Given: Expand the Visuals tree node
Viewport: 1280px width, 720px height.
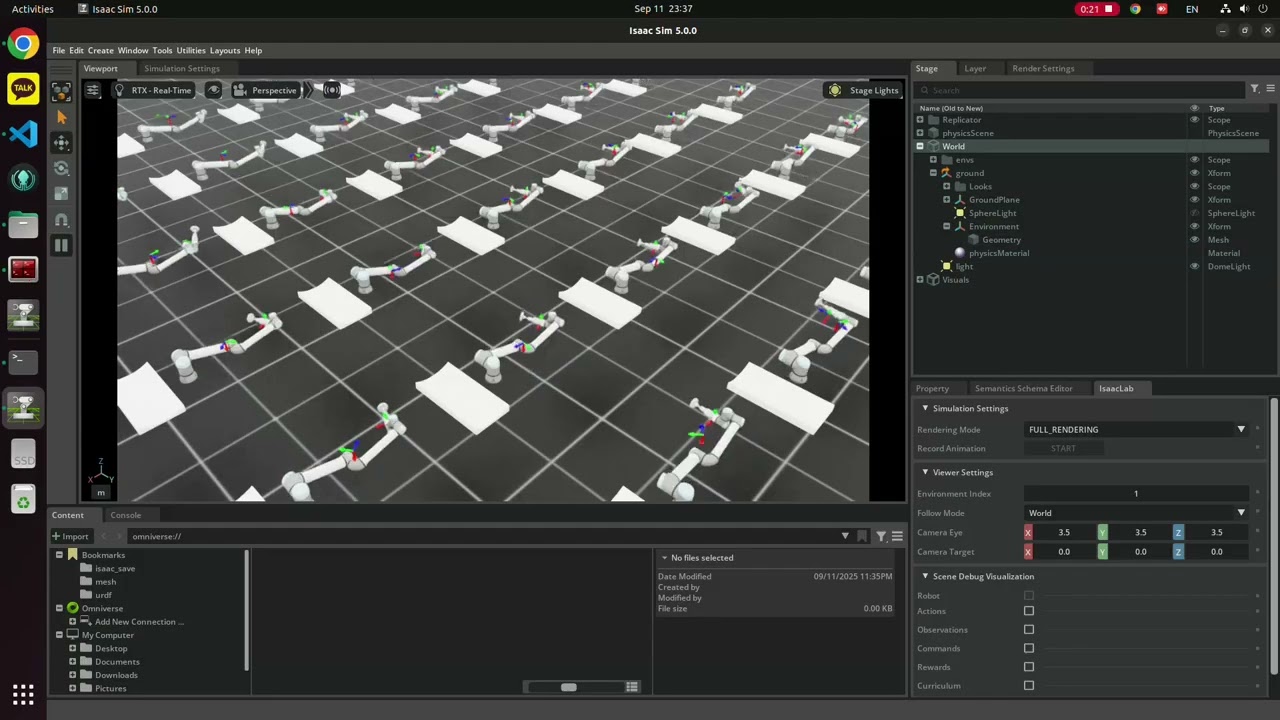Looking at the screenshot, I should tap(920, 280).
